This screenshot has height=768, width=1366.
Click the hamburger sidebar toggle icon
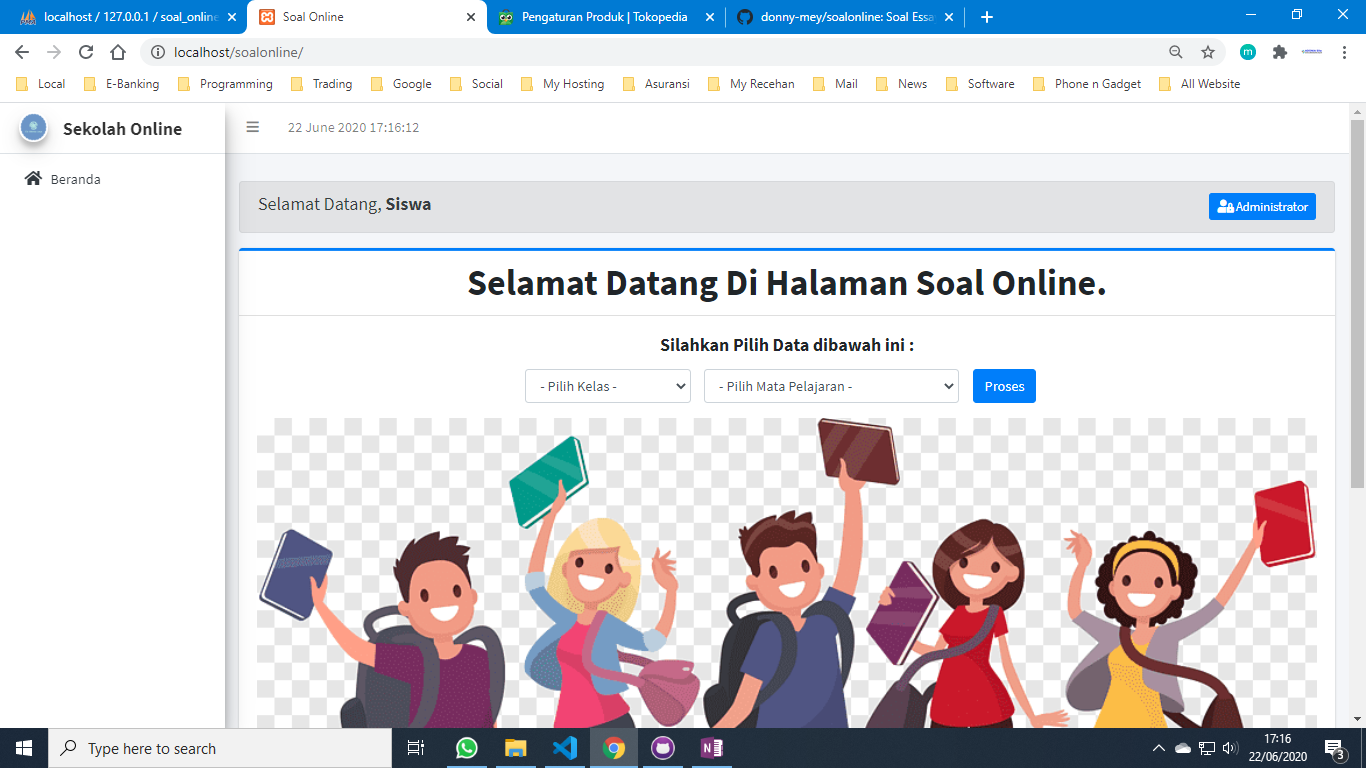point(253,127)
